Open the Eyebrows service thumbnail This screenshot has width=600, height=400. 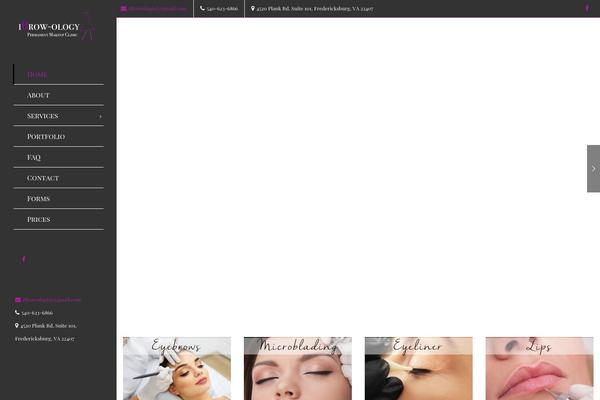coord(177,368)
